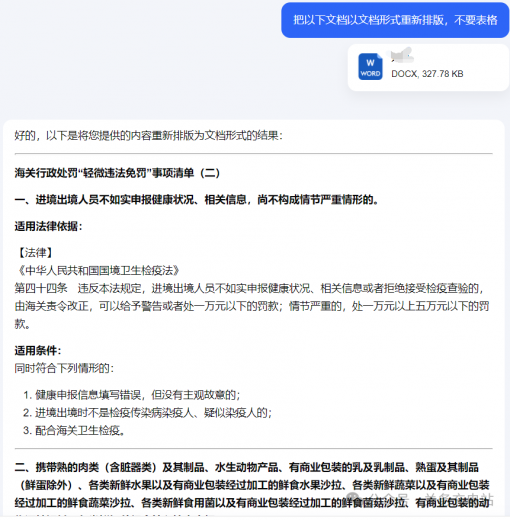Click the 公众号 watermark at the bottom
Viewport: 510px width, 520px height.
pos(420,499)
